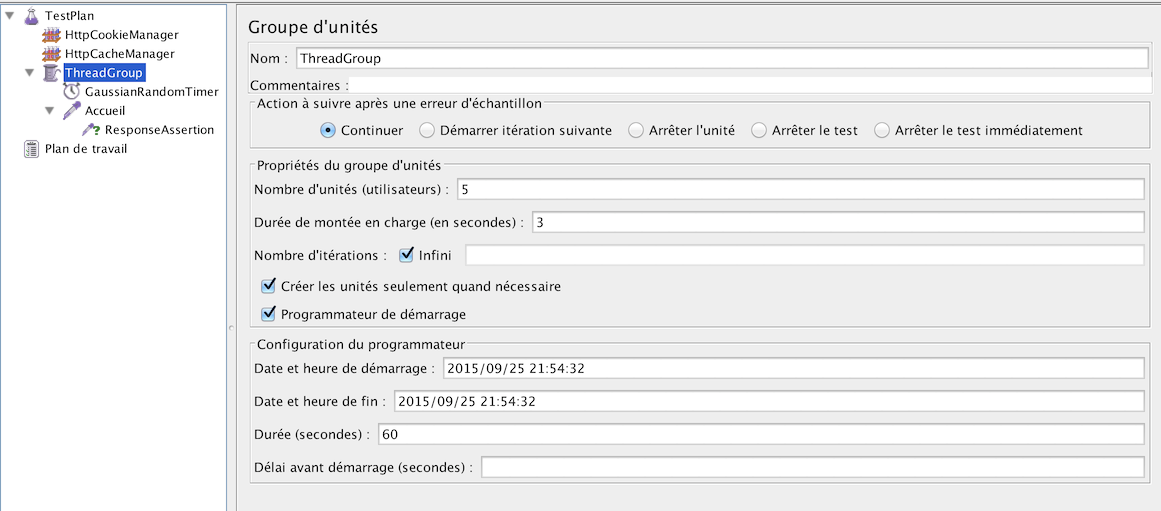Click the Durée (secondes) input field
The height and width of the screenshot is (511, 1161).
(x=759, y=434)
